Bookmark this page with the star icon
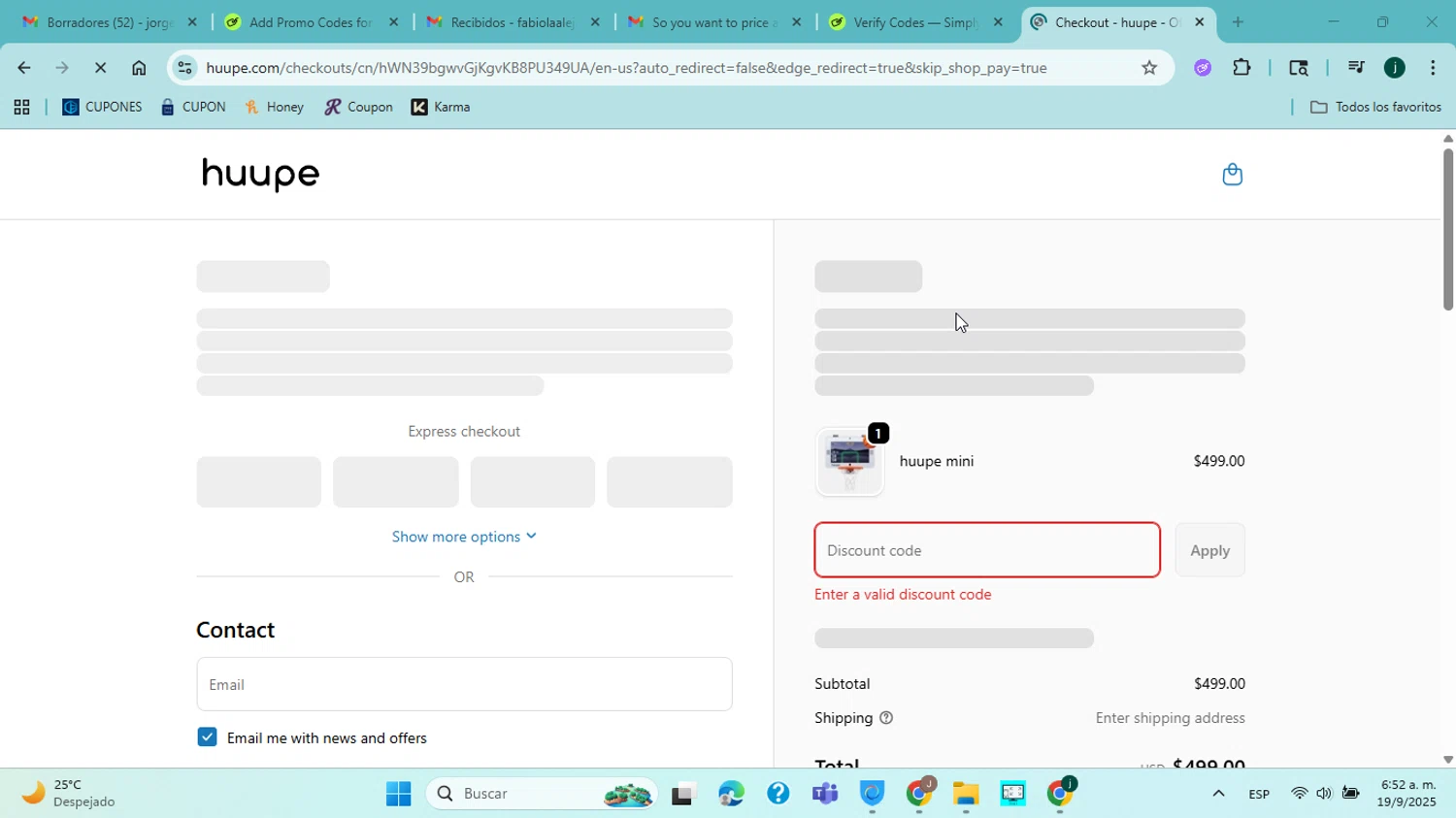This screenshot has width=1456, height=818. (1149, 68)
